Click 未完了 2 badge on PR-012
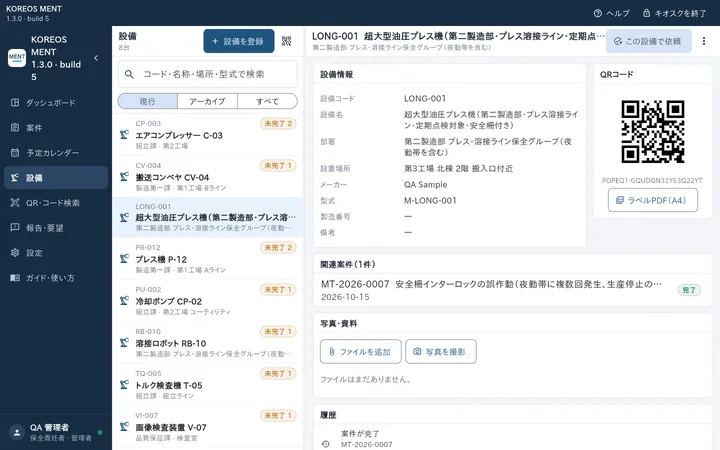720x450 pixels. tap(278, 248)
